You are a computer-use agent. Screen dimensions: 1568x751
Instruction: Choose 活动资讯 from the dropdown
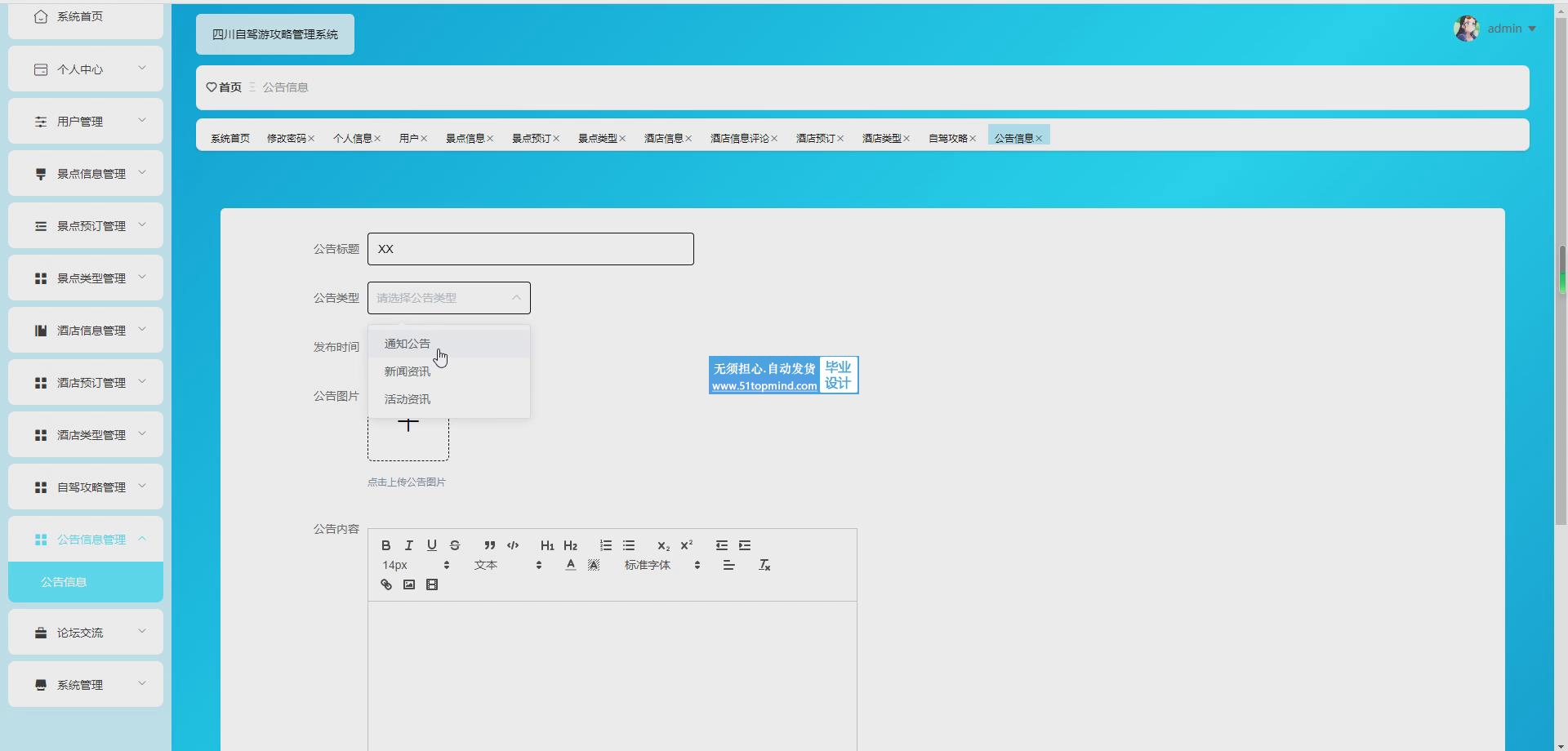click(x=449, y=399)
